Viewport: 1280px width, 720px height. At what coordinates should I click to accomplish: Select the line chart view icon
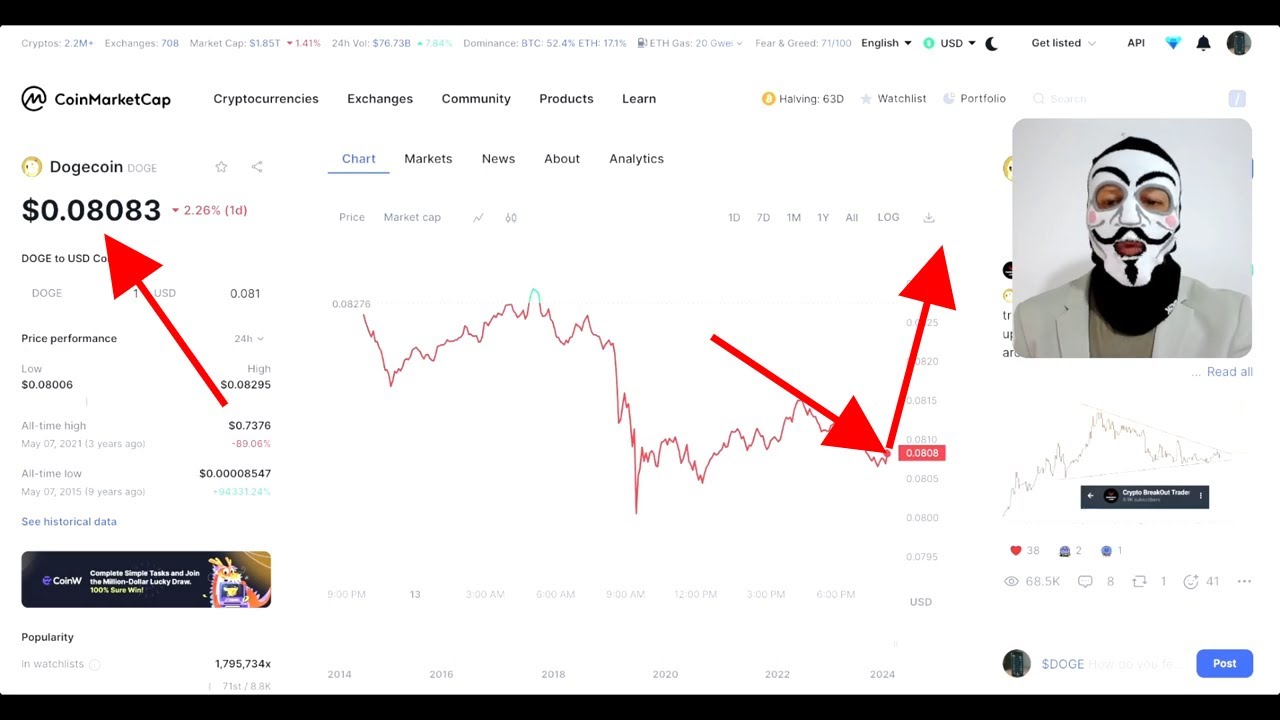[x=478, y=218]
